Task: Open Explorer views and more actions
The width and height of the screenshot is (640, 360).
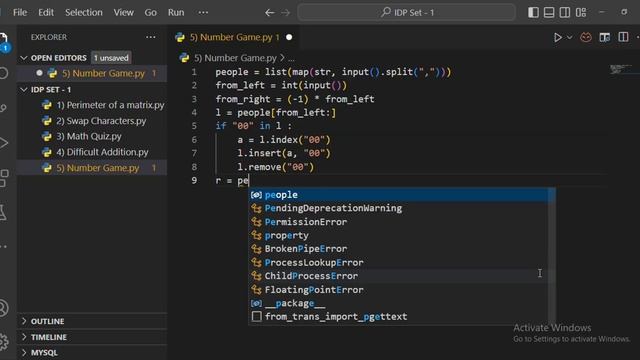Action: (x=151, y=37)
